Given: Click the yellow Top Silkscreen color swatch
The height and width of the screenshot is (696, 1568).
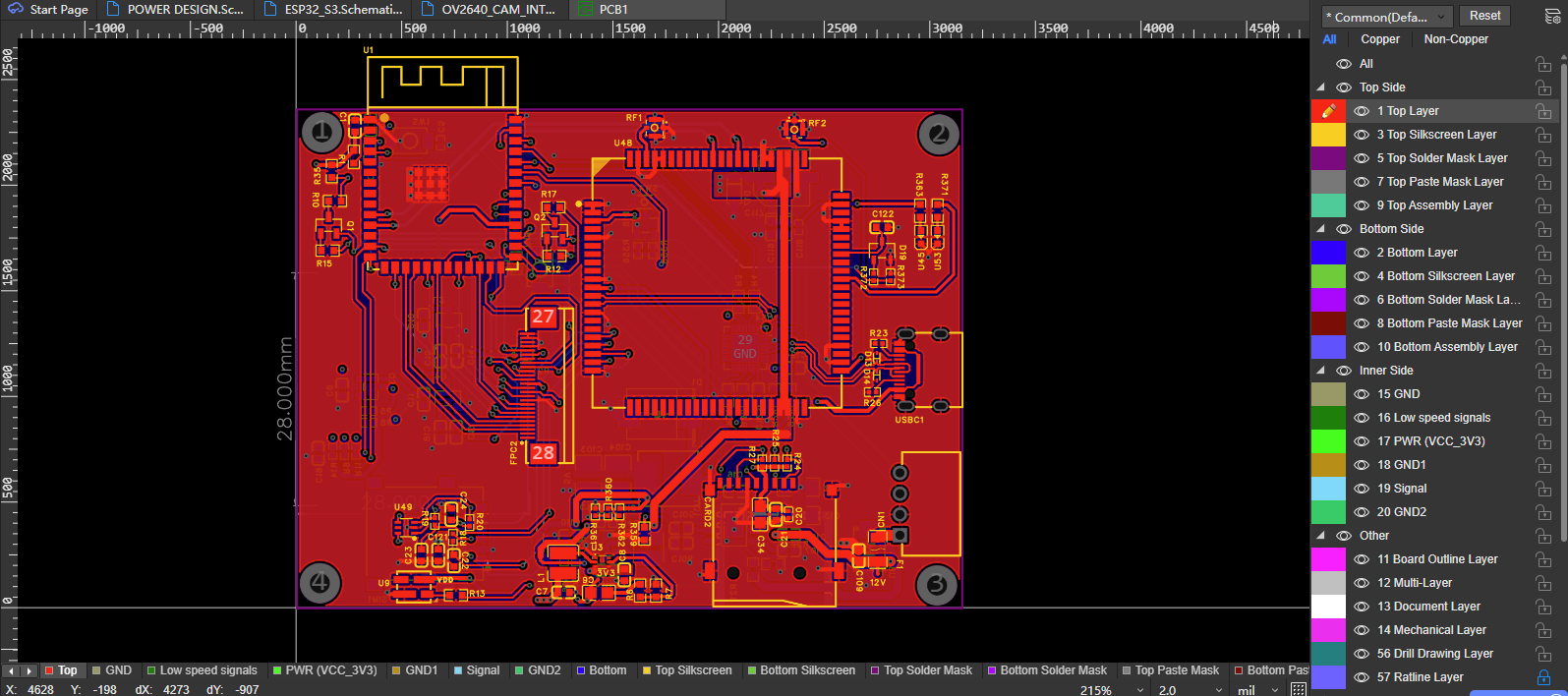Looking at the screenshot, I should click(x=1328, y=135).
